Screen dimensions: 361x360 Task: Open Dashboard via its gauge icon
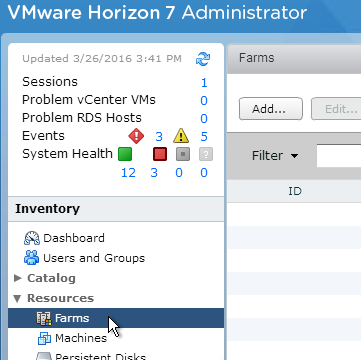(32, 238)
